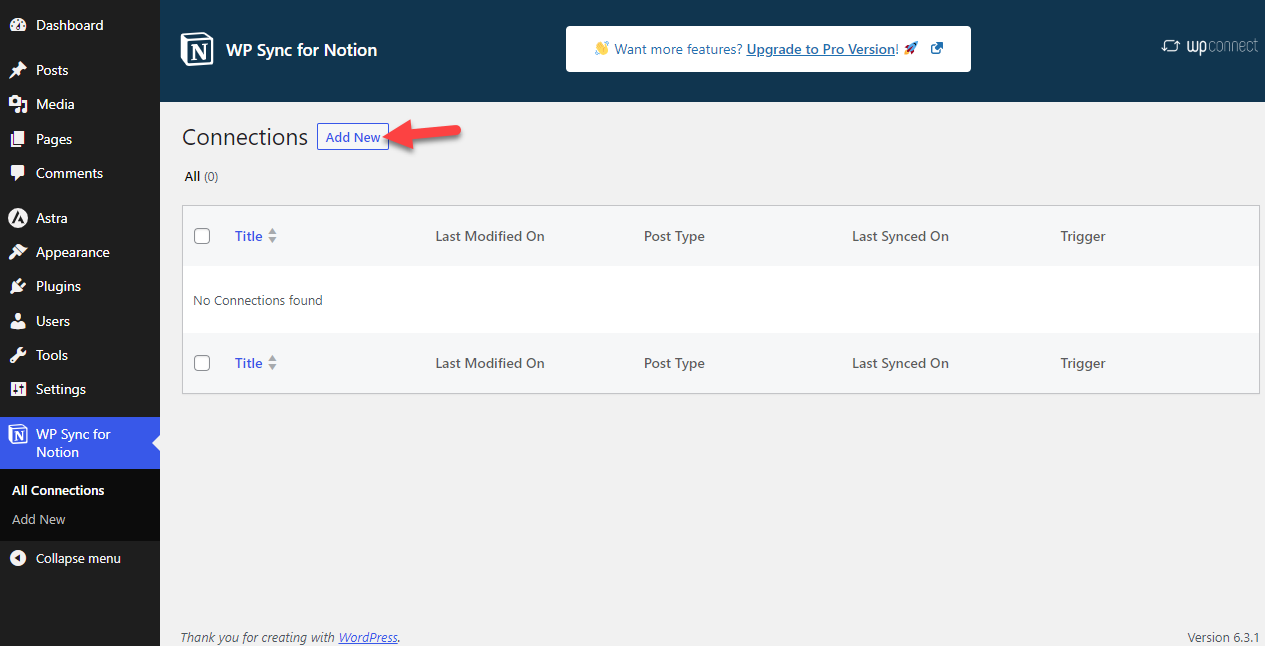The image size is (1265, 646).
Task: Follow the Upgrade to Pro Version link
Action: pyautogui.click(x=821, y=49)
